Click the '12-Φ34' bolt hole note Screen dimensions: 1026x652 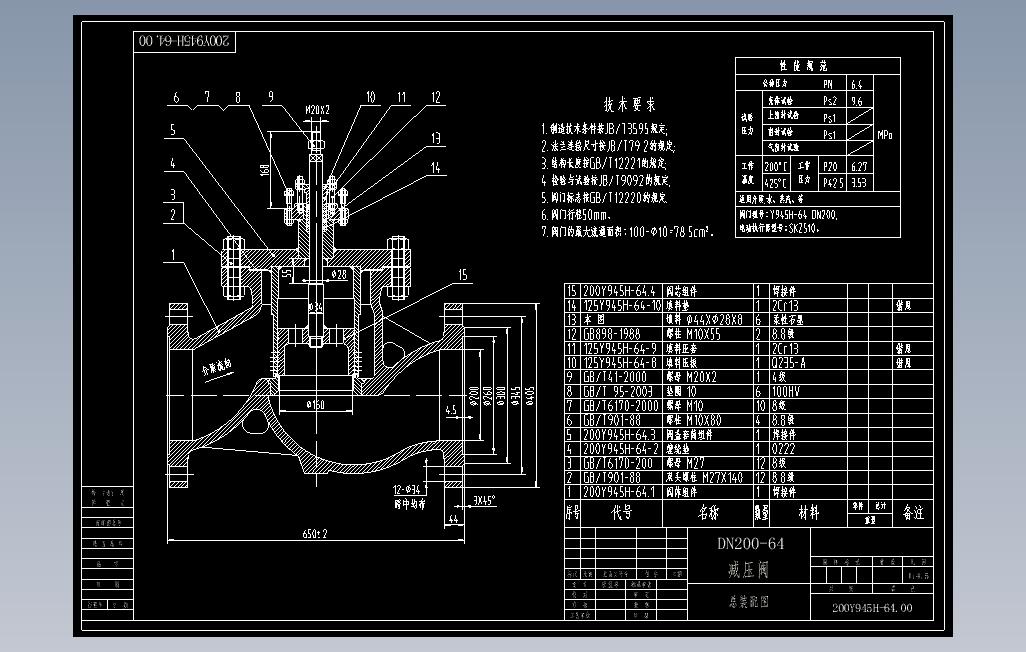pos(407,489)
